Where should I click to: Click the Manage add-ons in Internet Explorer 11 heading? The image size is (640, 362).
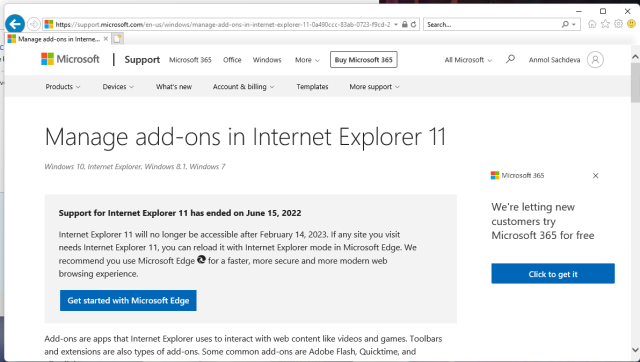point(245,137)
